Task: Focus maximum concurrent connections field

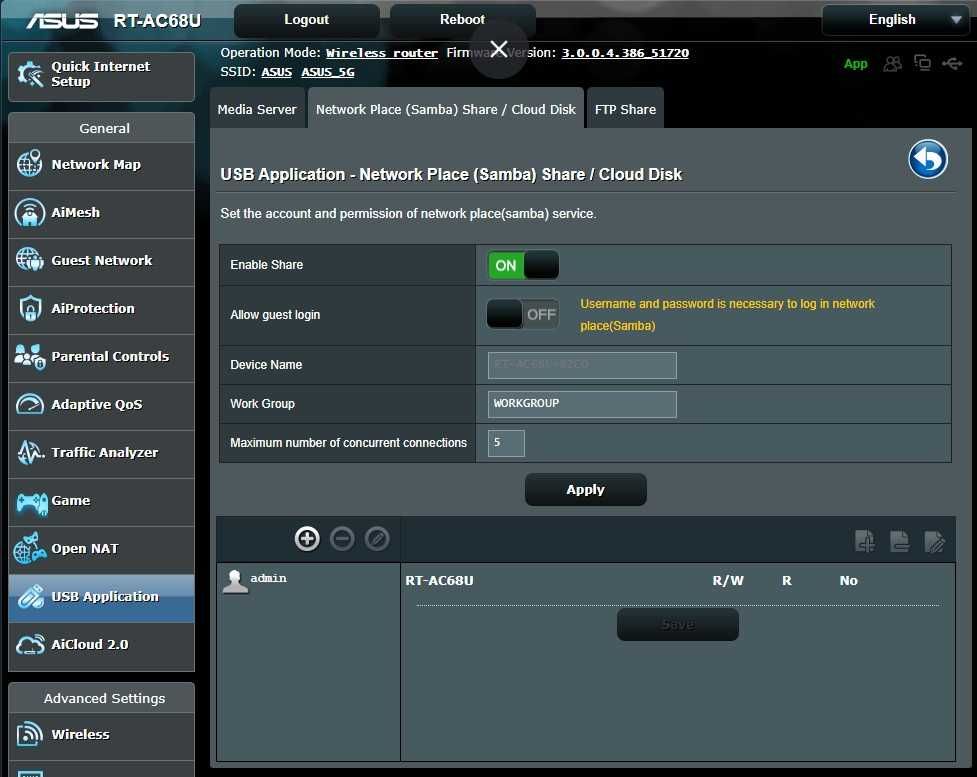Action: coord(506,443)
